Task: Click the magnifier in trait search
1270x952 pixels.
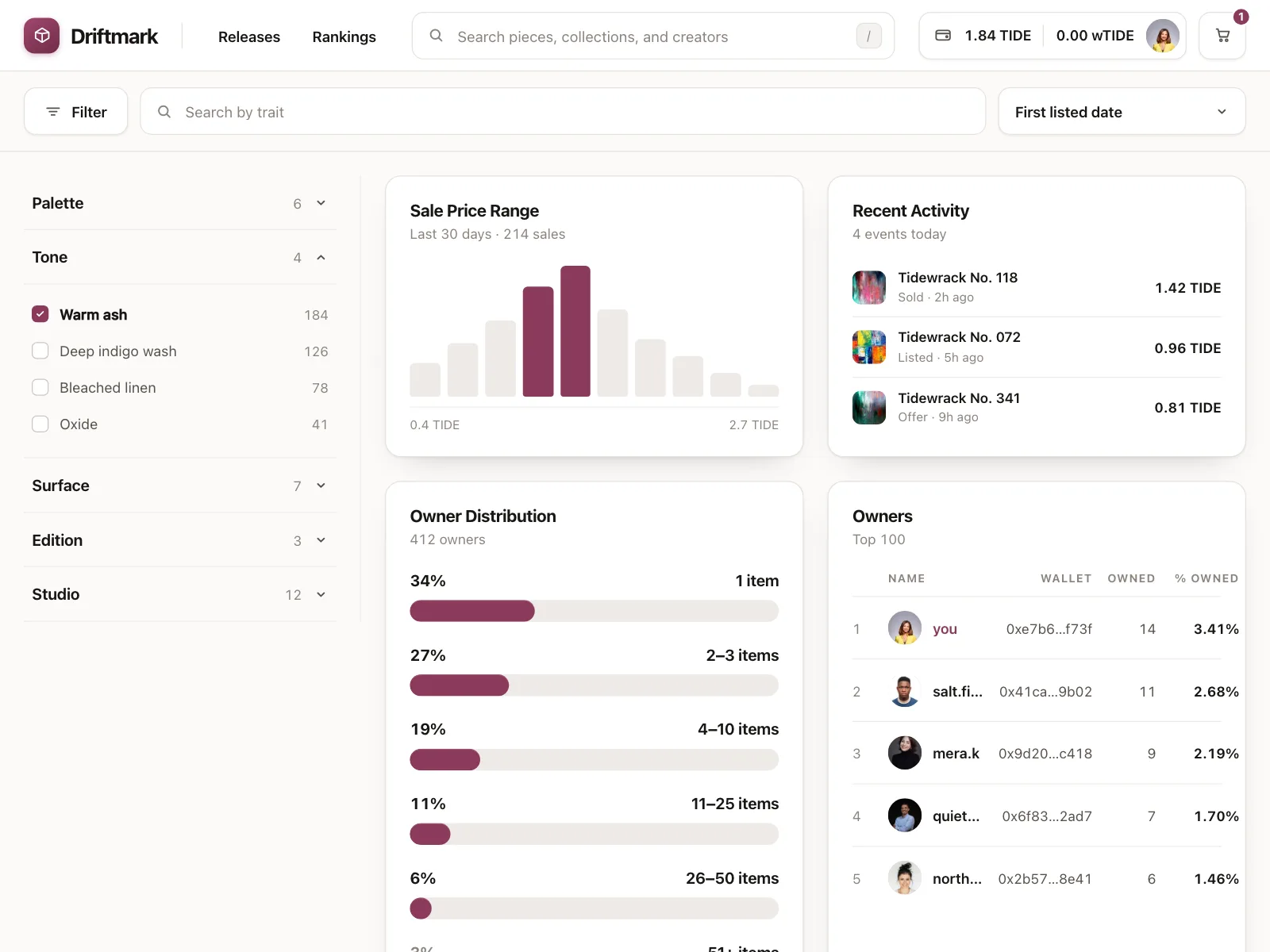Action: (164, 112)
